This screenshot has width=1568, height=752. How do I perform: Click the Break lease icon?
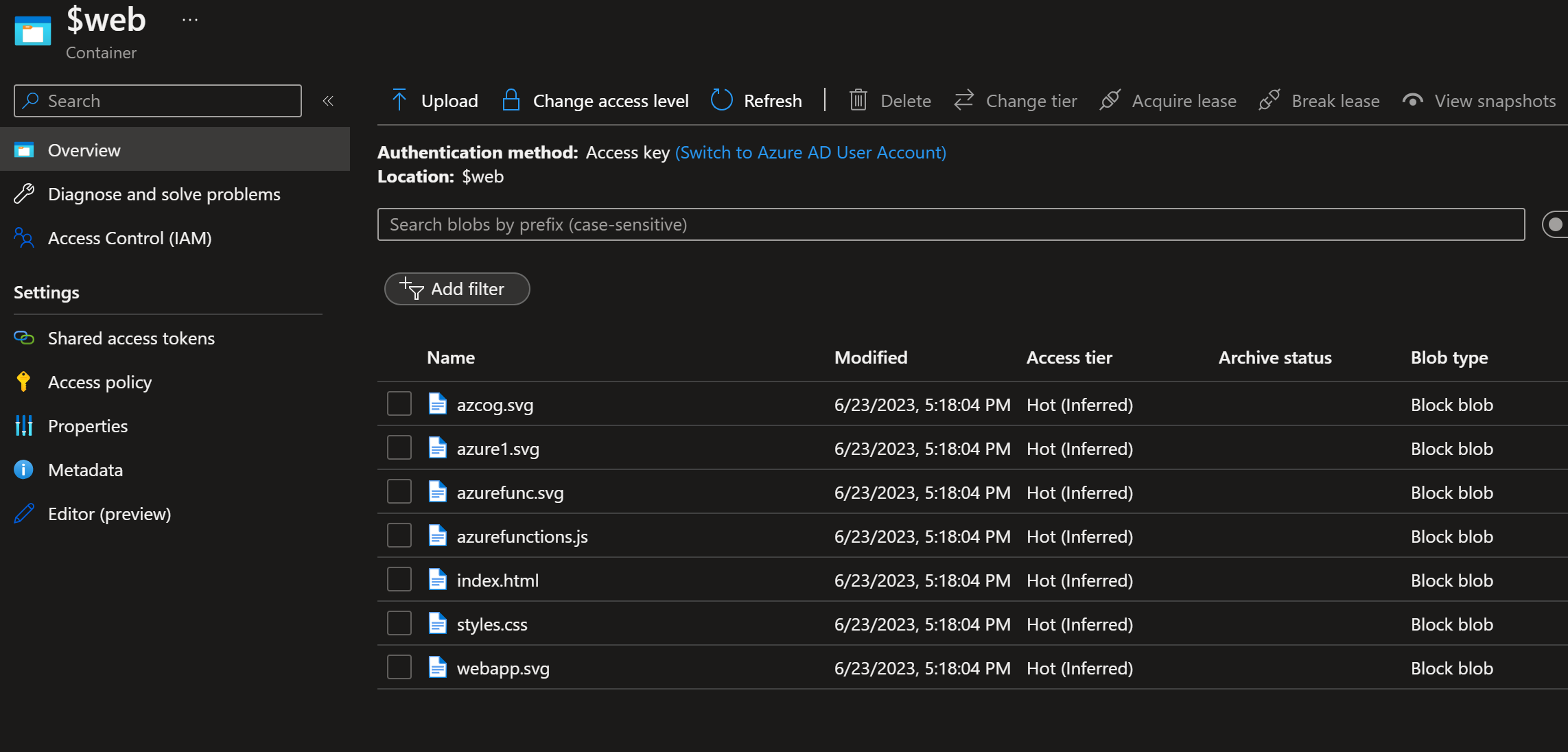click(x=1269, y=100)
